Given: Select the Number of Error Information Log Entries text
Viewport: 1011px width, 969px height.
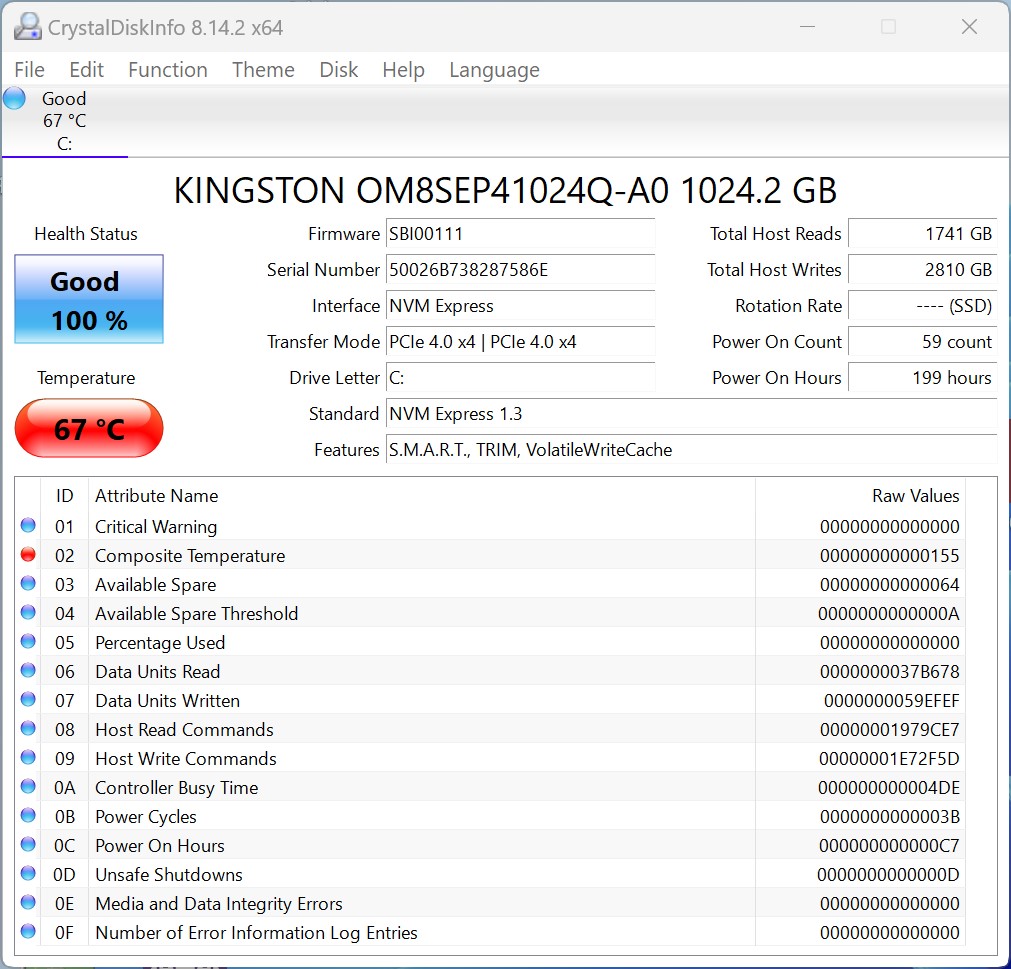Looking at the screenshot, I should point(257,933).
